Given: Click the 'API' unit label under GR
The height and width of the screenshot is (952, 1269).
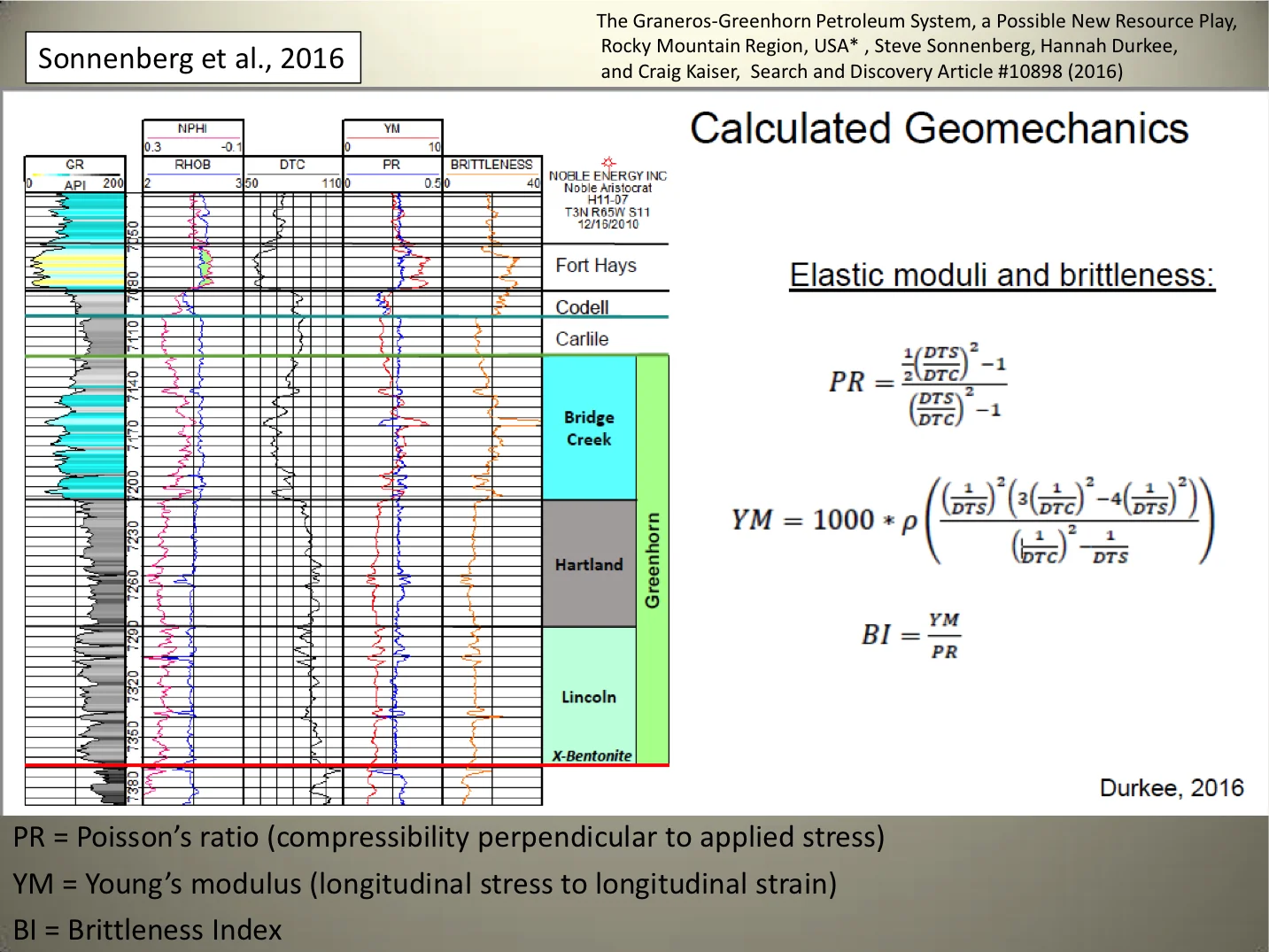Looking at the screenshot, I should (x=75, y=185).
